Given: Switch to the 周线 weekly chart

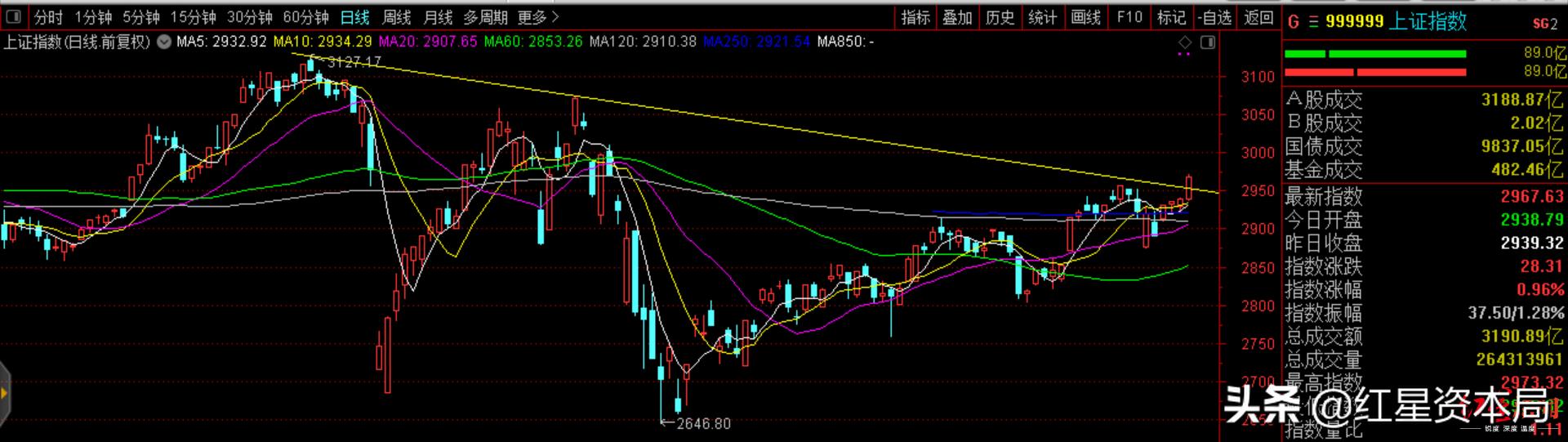Looking at the screenshot, I should click(x=397, y=17).
